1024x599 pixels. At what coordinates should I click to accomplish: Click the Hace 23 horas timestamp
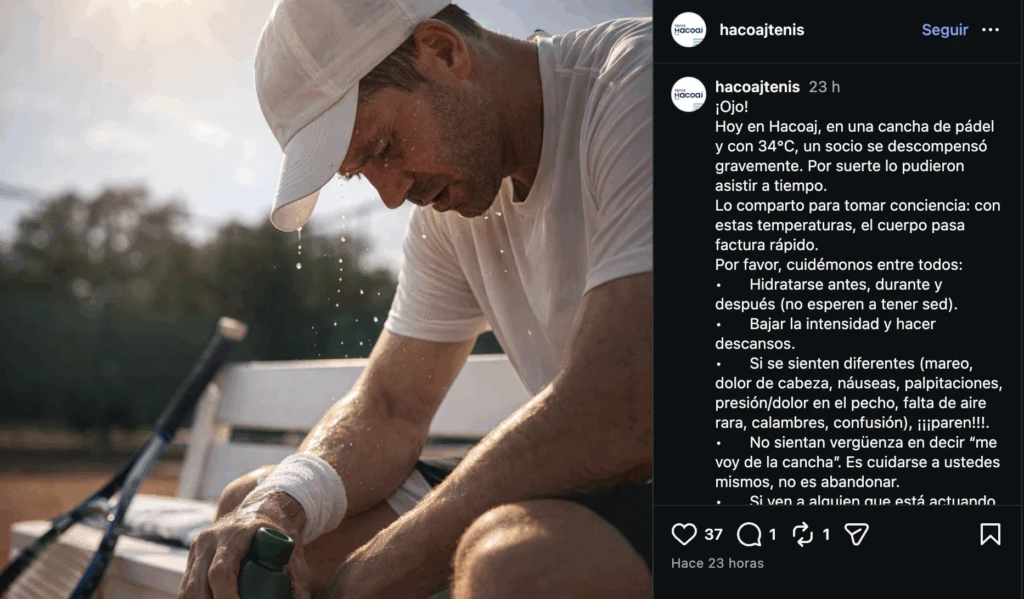click(717, 563)
